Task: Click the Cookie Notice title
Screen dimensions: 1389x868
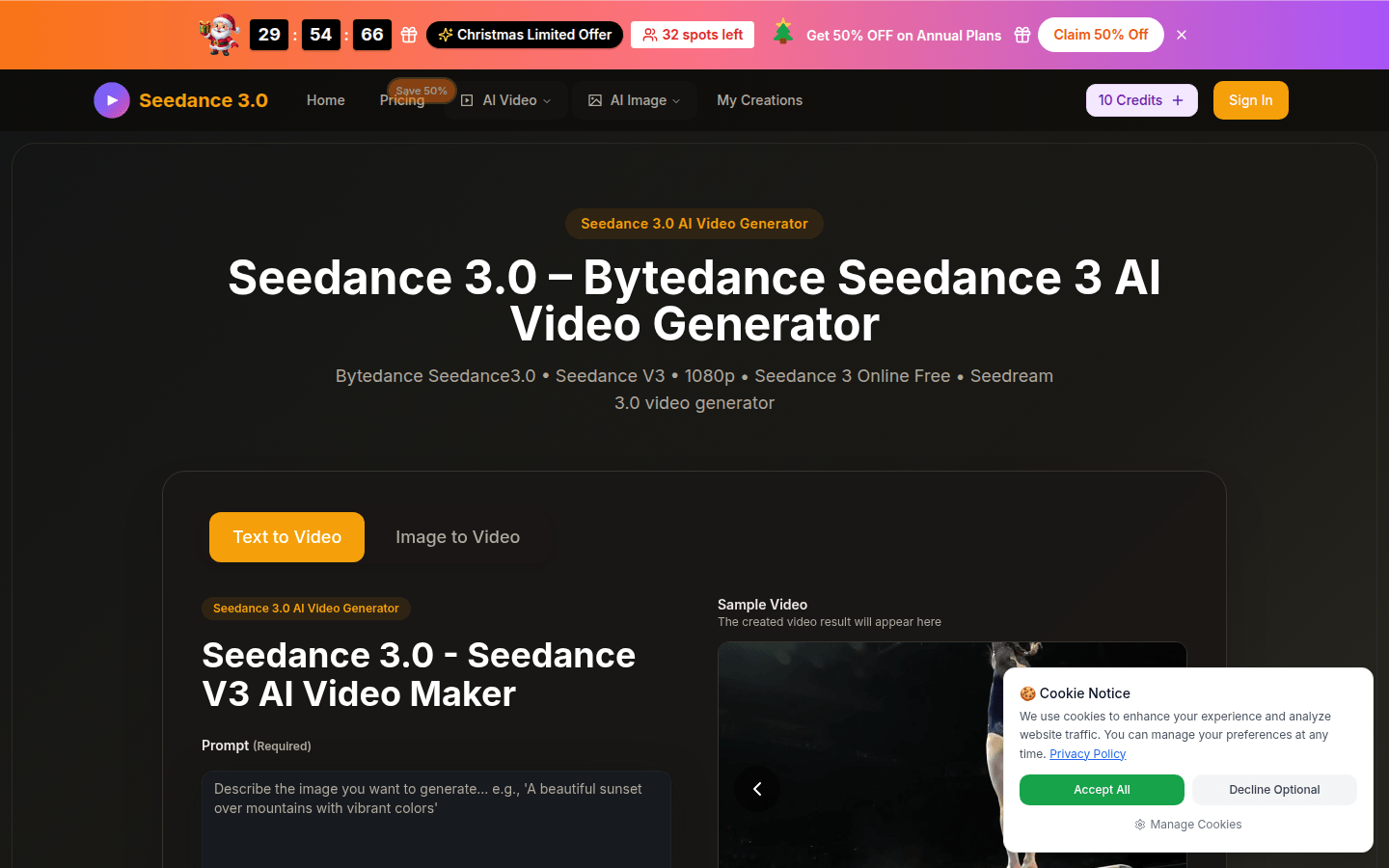Action: point(1076,693)
